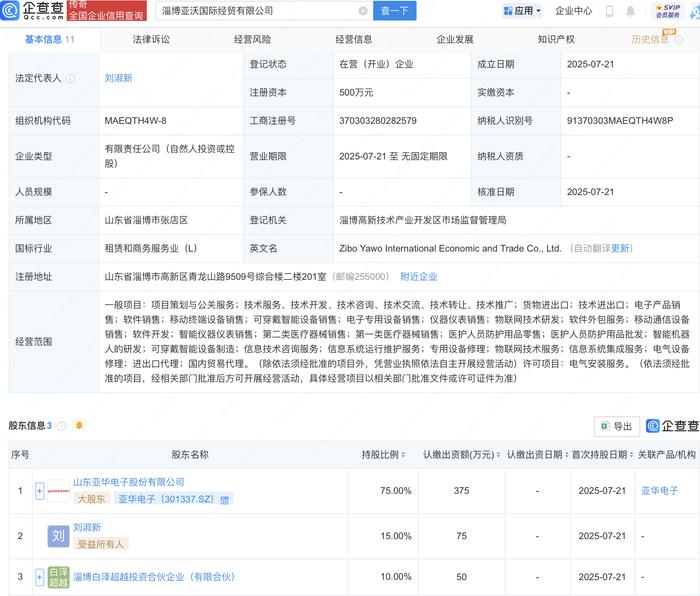
Task: Open the 历史信息 VIP tab
Action: coord(650,39)
